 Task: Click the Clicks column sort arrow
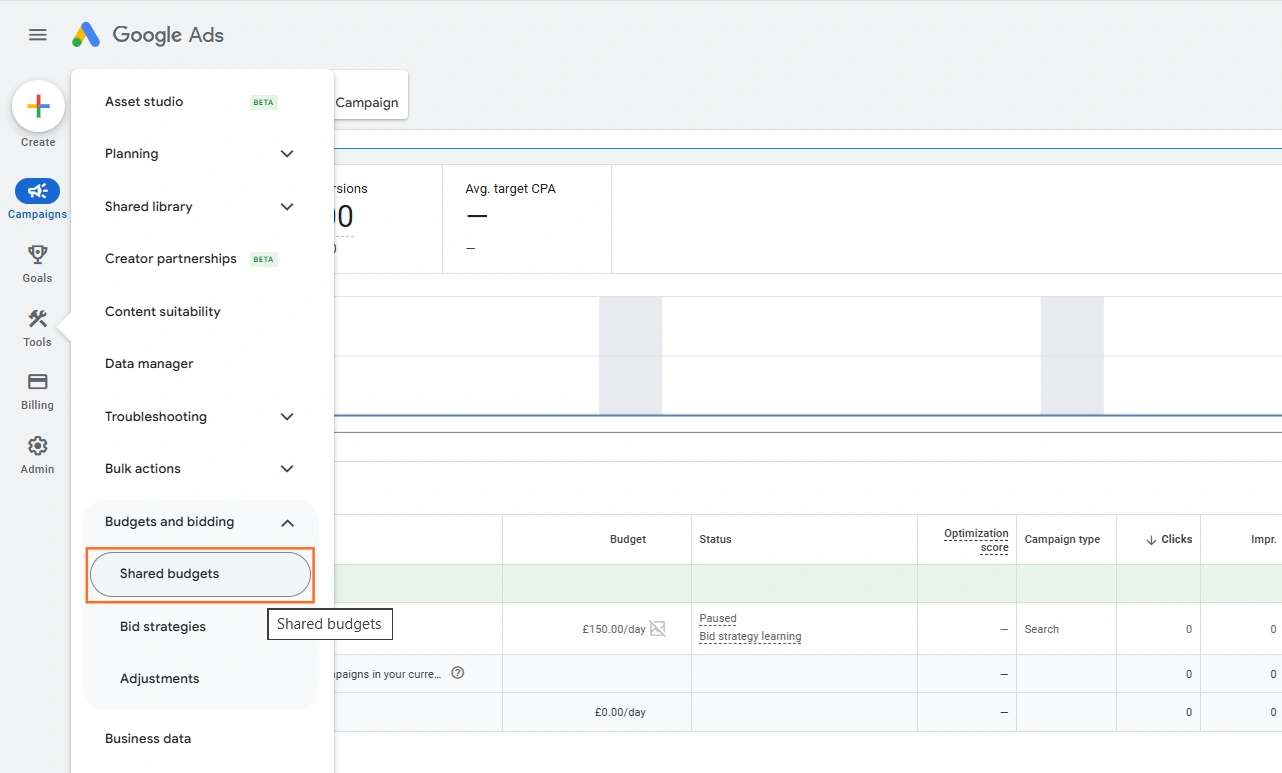[x=1151, y=540]
